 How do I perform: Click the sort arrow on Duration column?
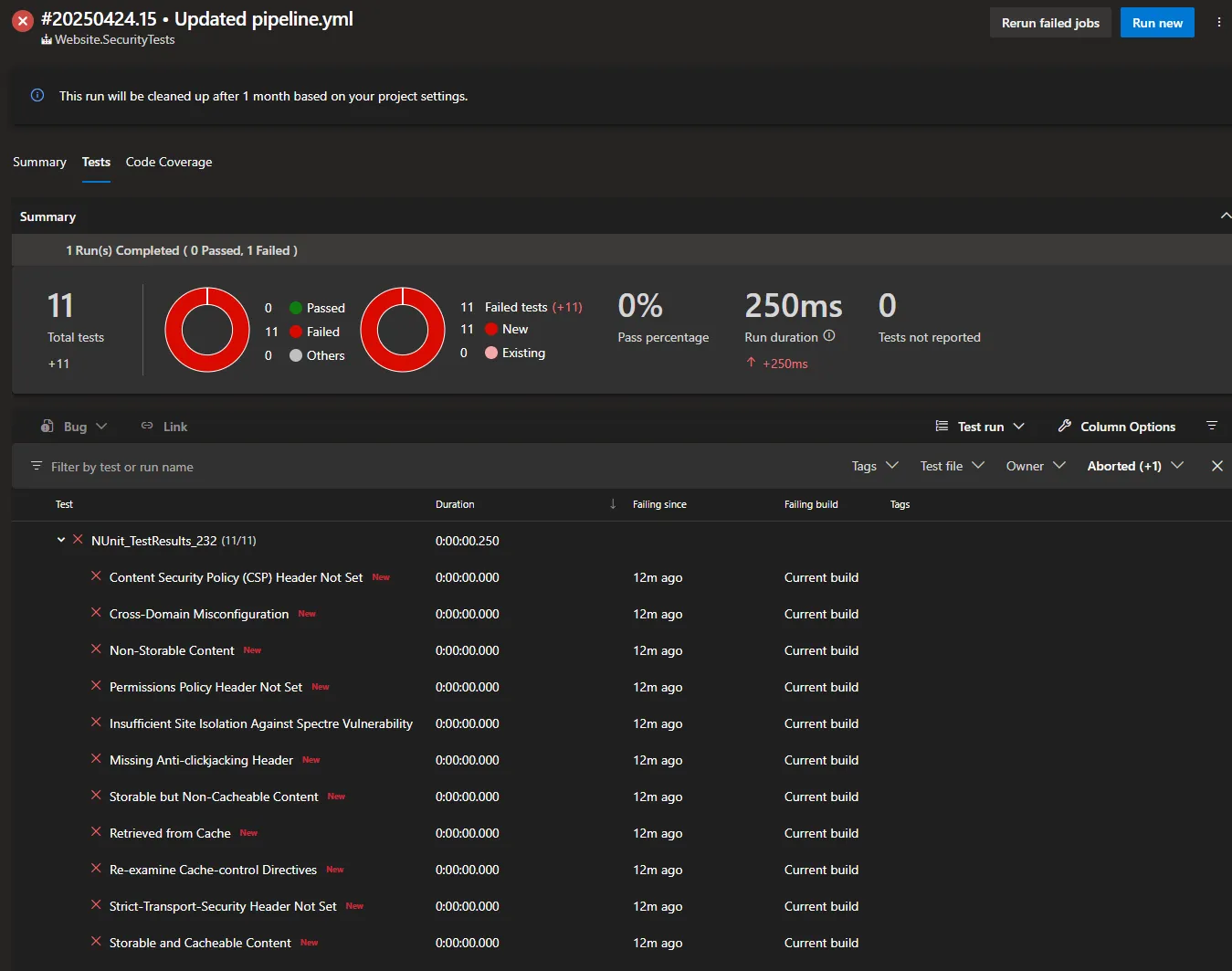613,503
